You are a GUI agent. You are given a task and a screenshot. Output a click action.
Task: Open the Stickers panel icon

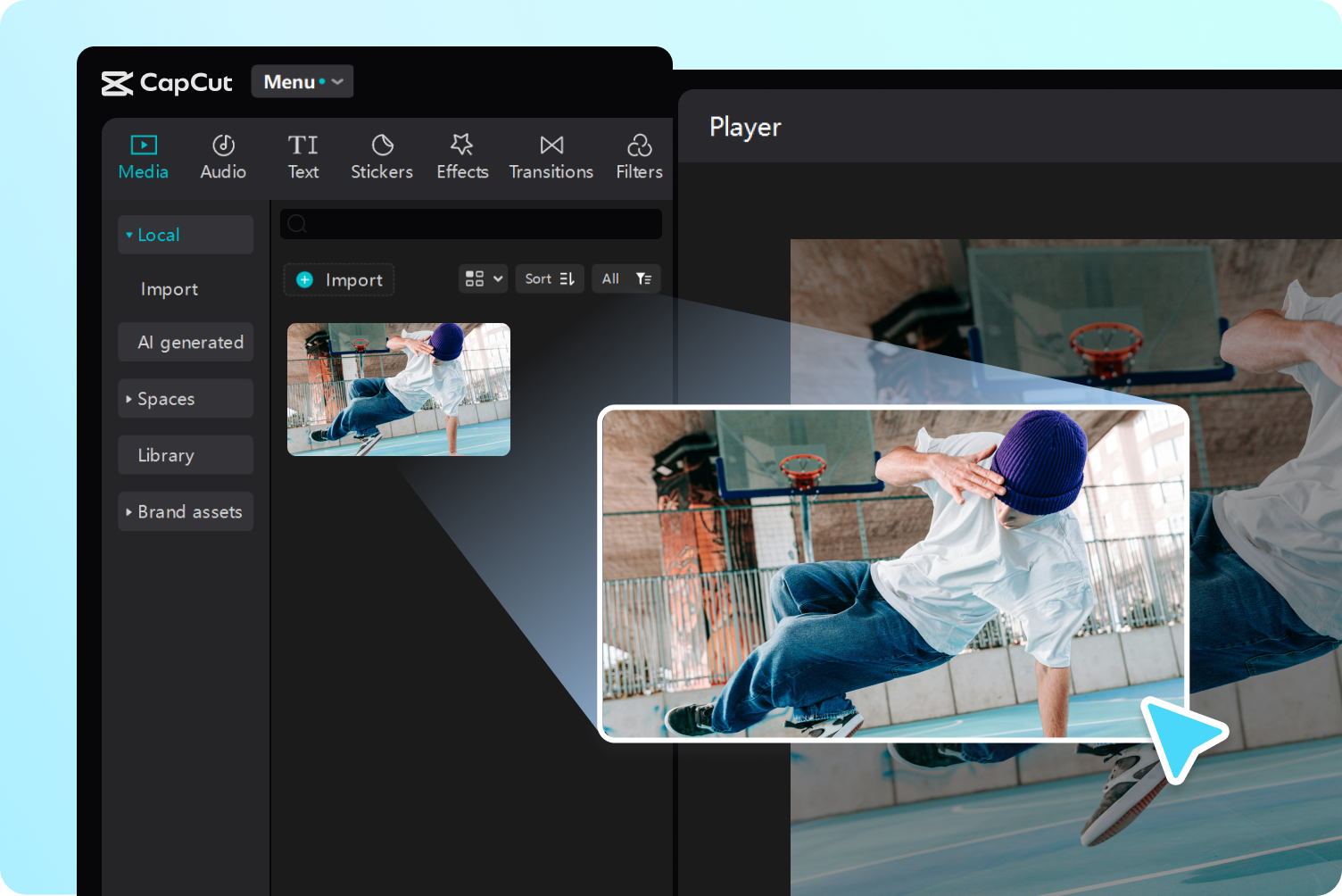[x=382, y=145]
